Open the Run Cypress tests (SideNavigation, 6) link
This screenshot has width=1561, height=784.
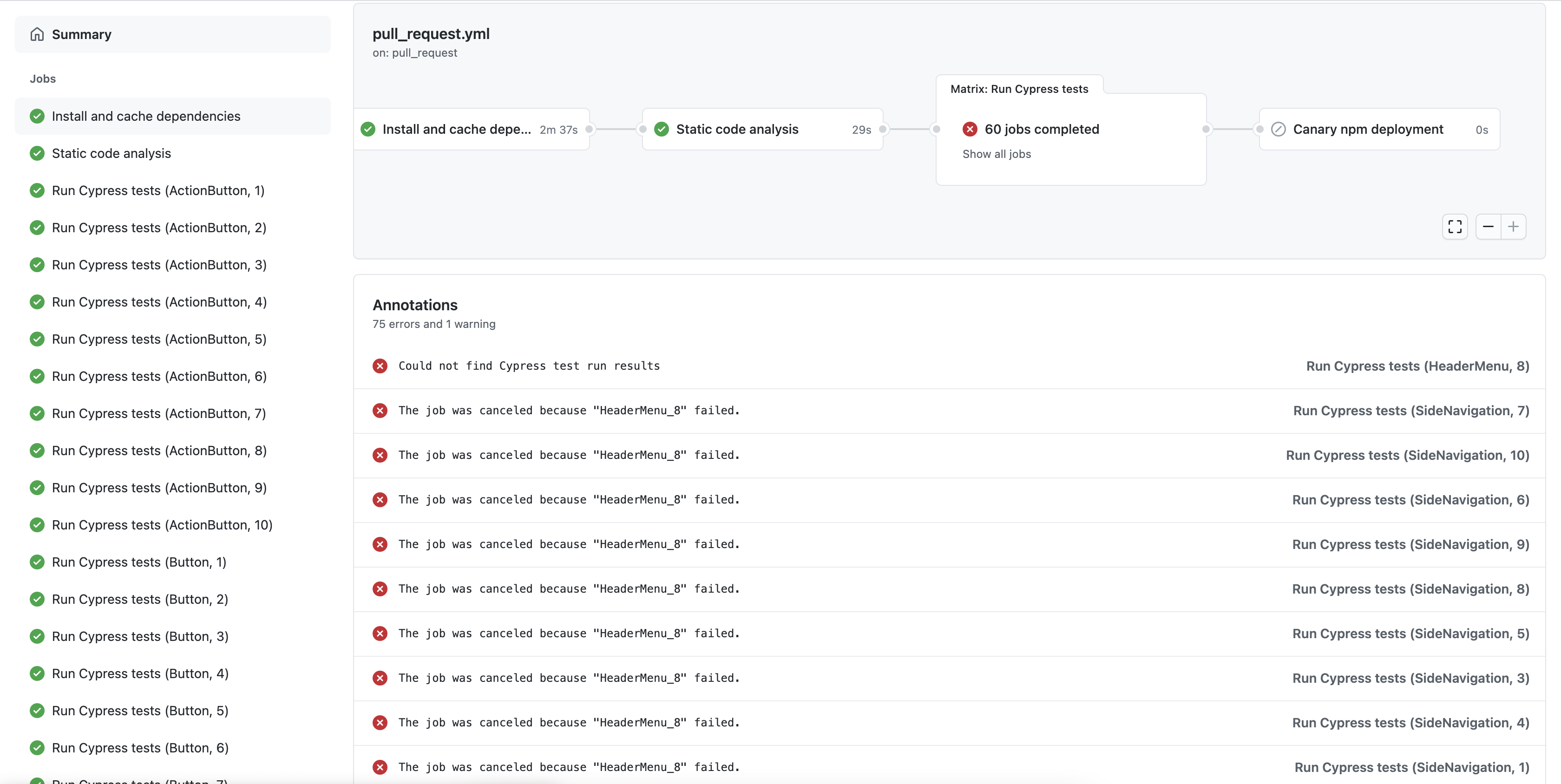1411,500
